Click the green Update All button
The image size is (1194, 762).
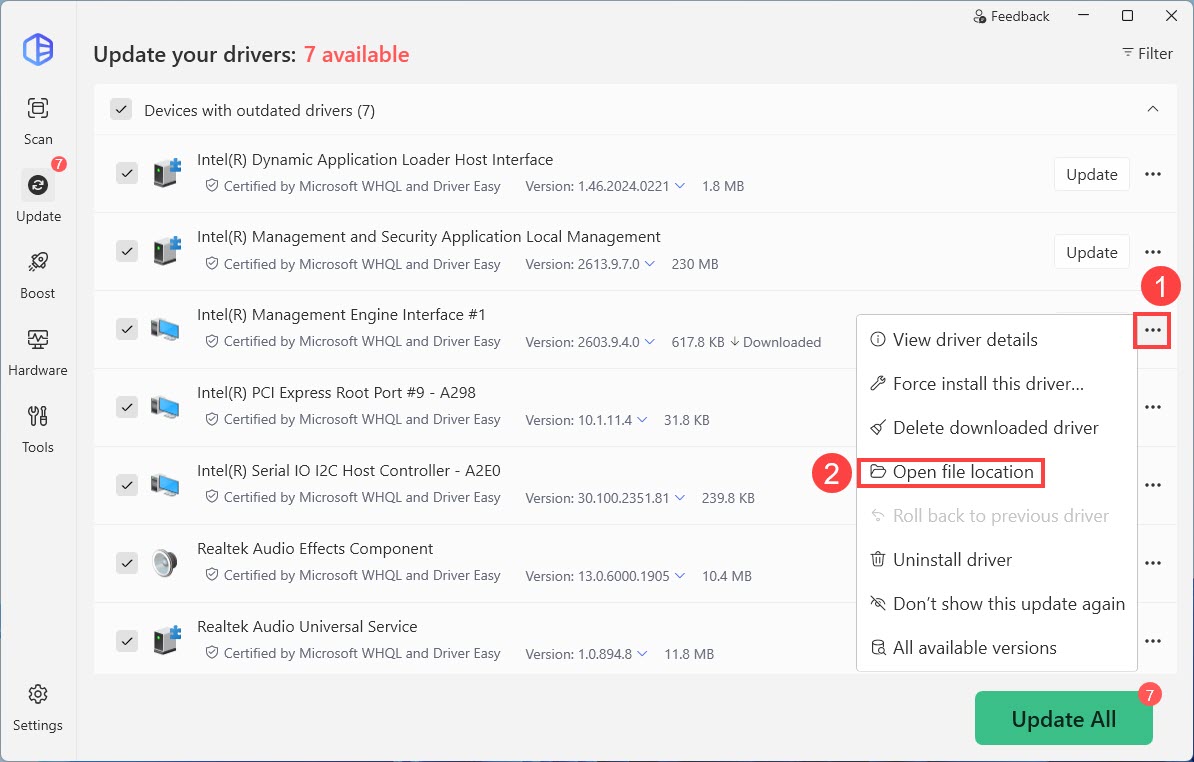click(x=1063, y=719)
